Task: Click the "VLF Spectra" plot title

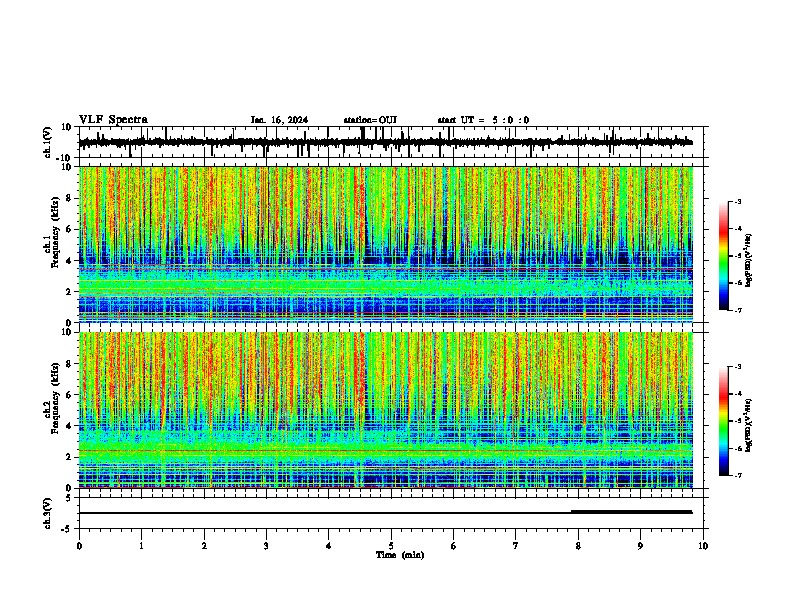Action: coord(113,120)
